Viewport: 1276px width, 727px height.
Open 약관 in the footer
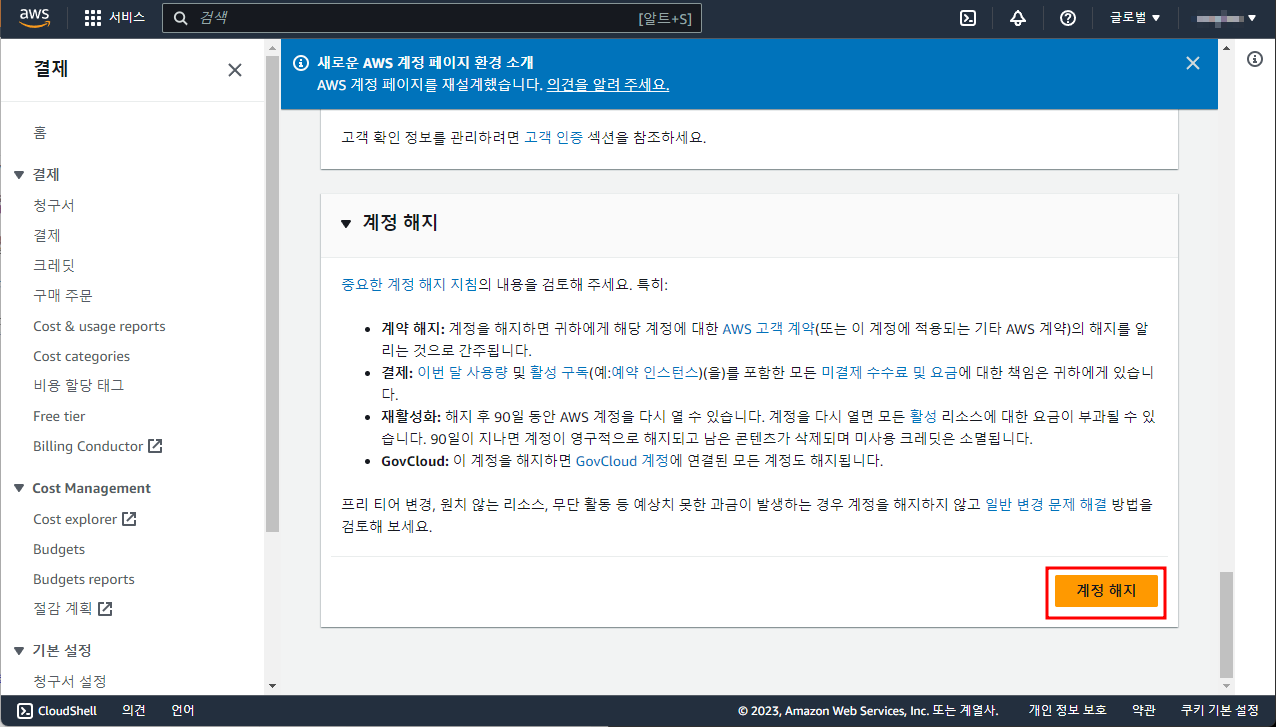click(x=1144, y=711)
